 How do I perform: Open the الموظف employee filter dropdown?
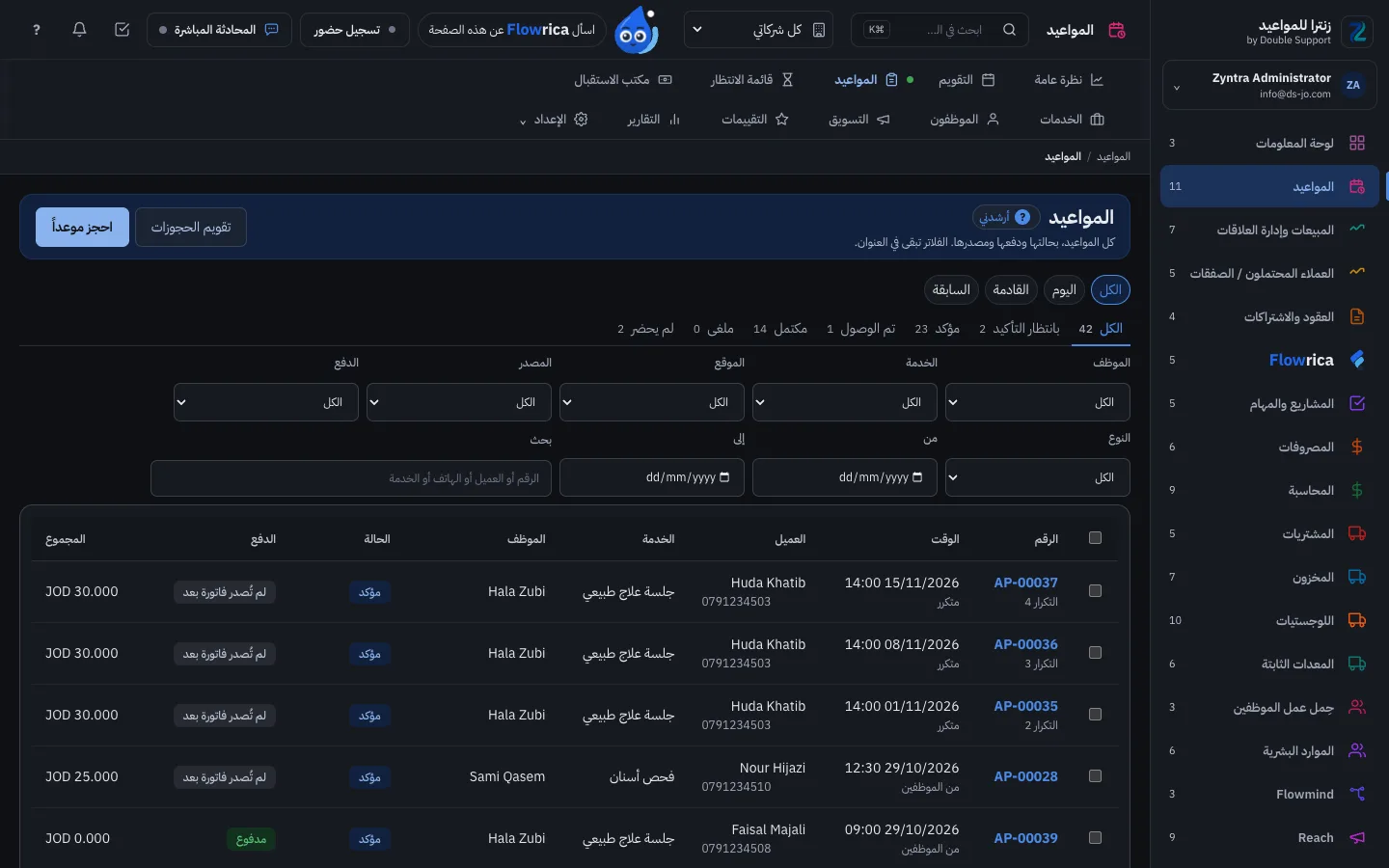tap(1038, 402)
